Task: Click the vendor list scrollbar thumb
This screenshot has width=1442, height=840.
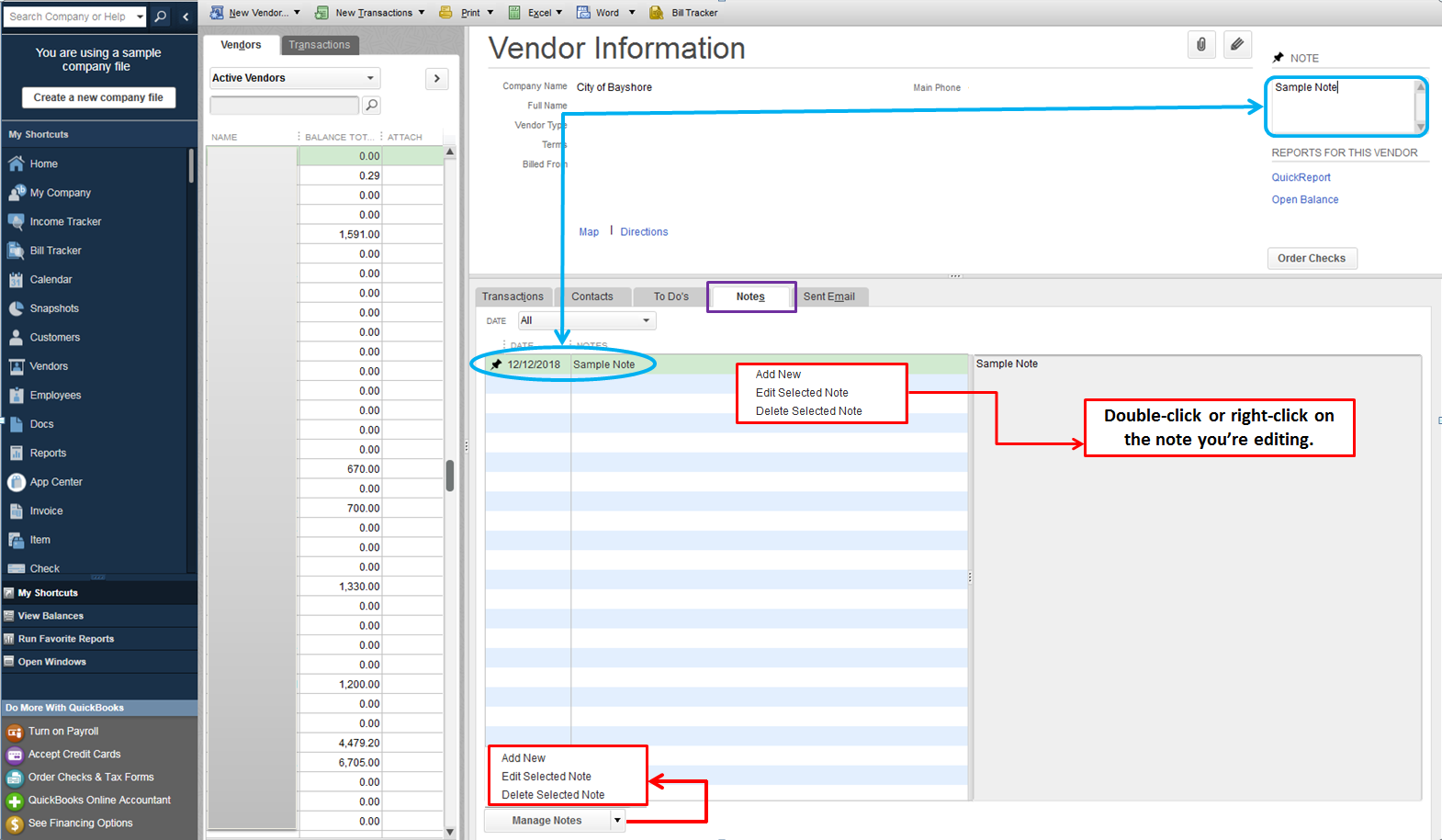Action: 450,476
